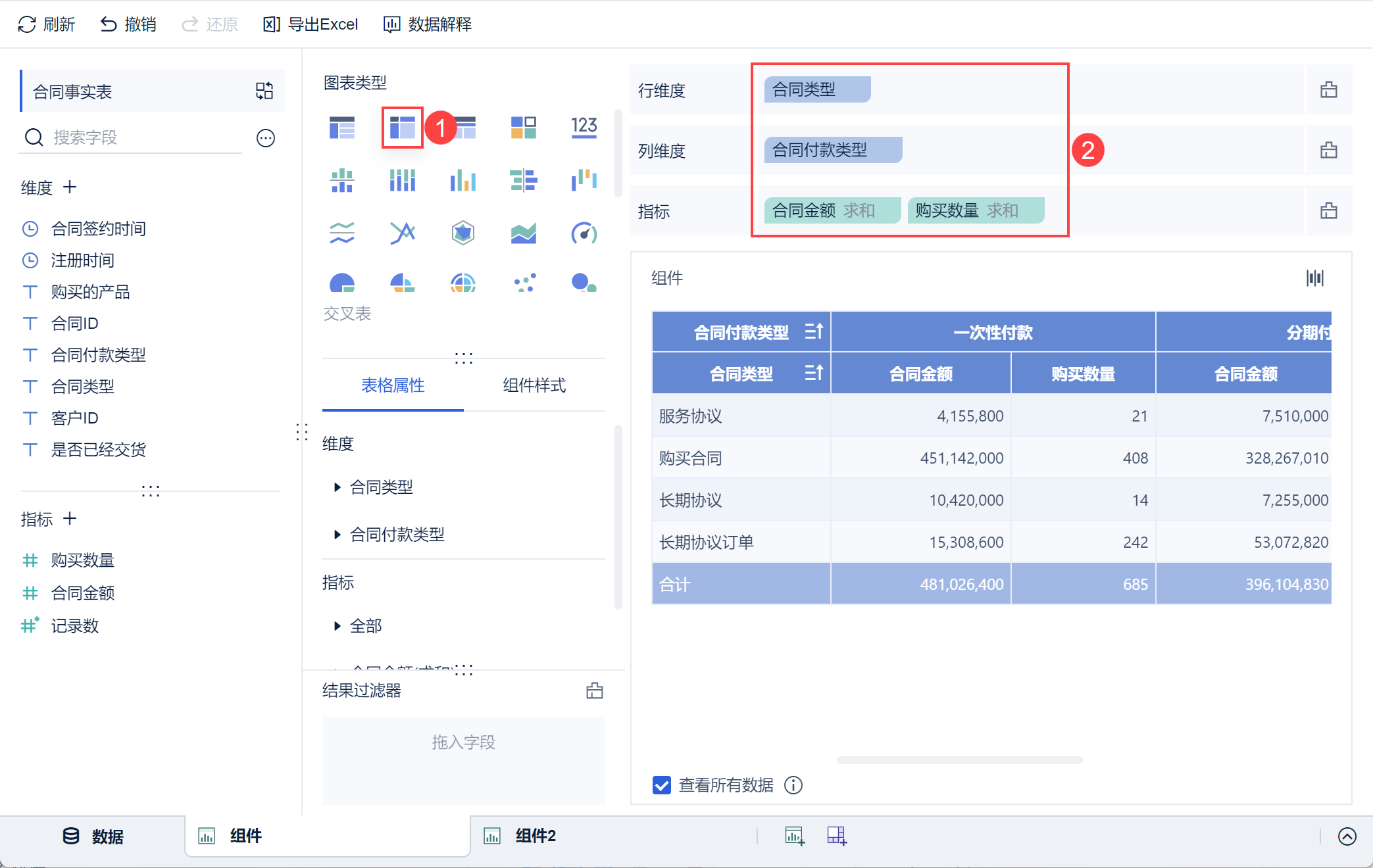
Task: Open the 组件2 tab at bottom
Action: point(536,836)
